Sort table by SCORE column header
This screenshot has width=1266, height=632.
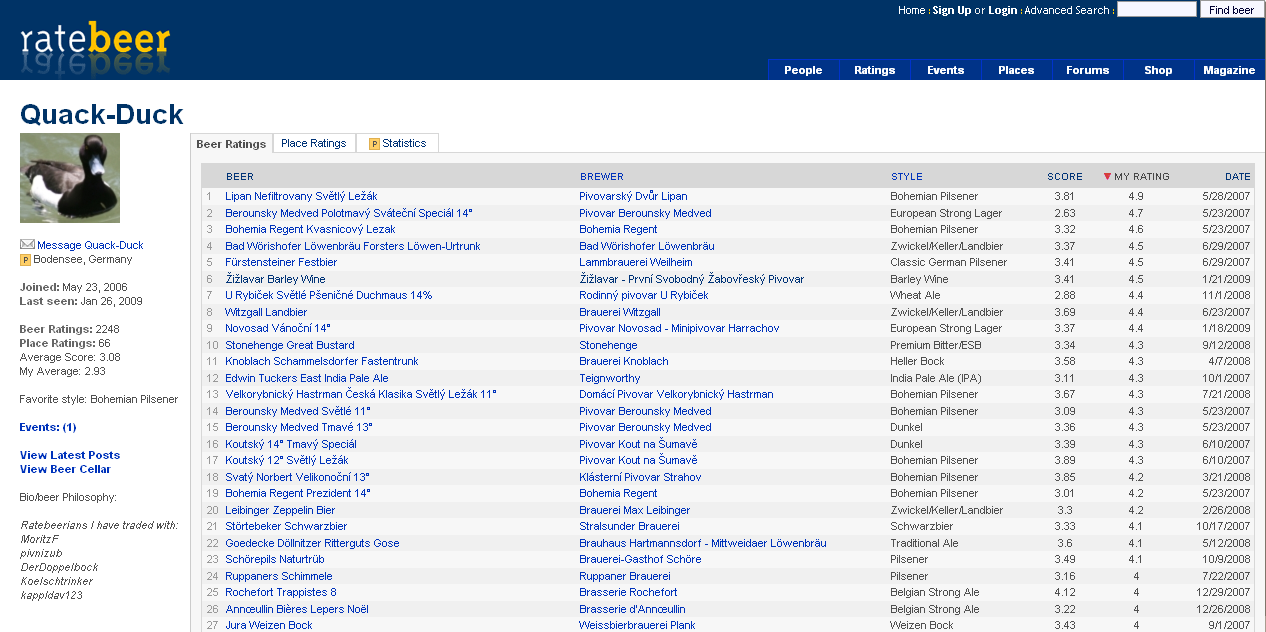1065,177
